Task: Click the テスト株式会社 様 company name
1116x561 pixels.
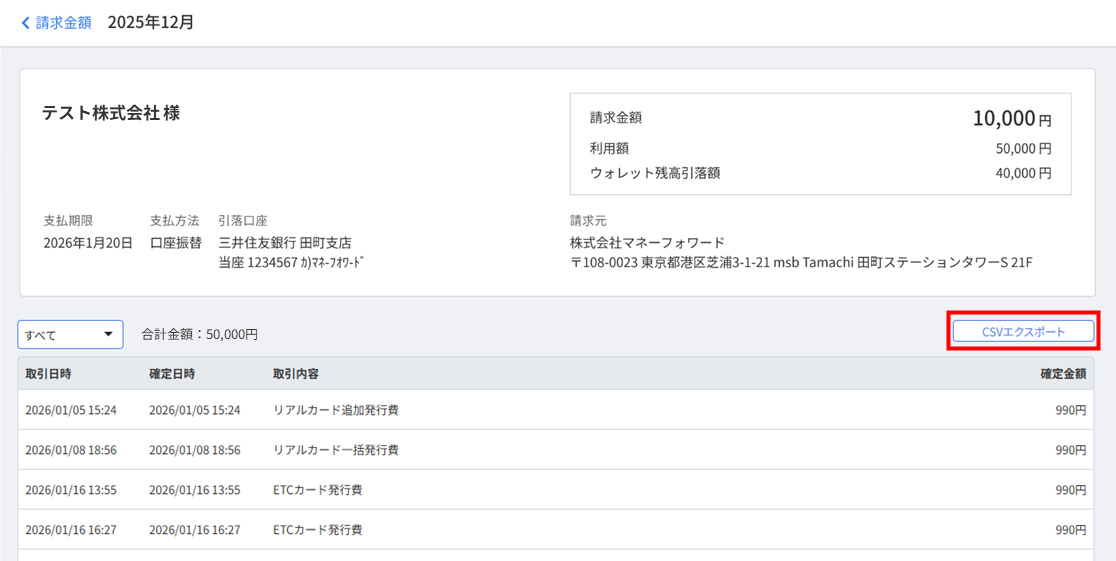Action: click(x=111, y=113)
